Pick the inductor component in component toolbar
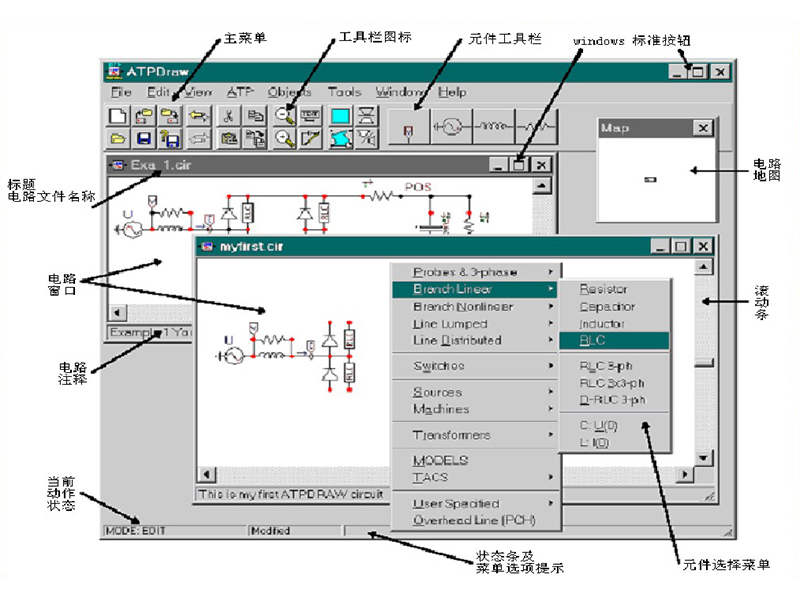The height and width of the screenshot is (600, 800). pyautogui.click(x=493, y=127)
